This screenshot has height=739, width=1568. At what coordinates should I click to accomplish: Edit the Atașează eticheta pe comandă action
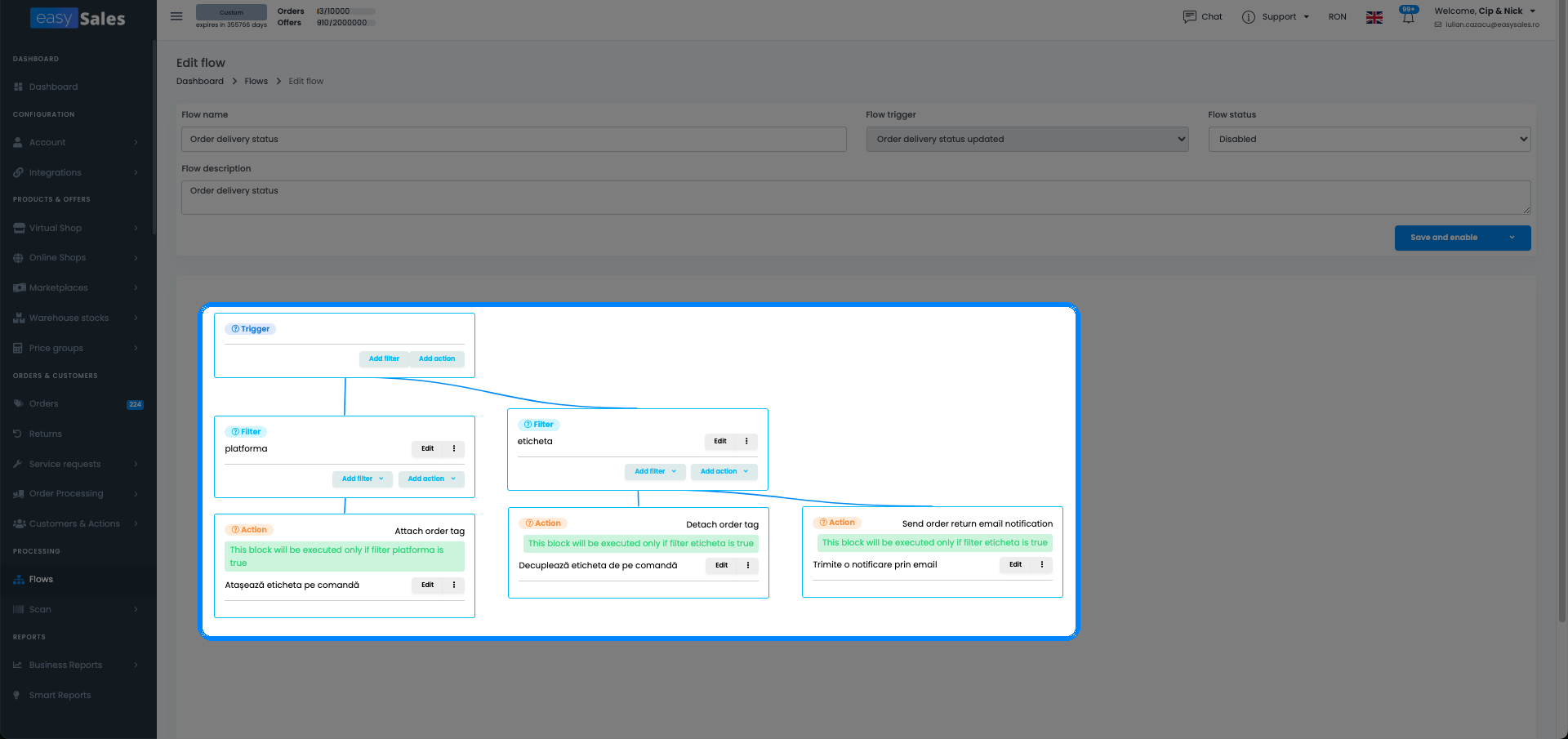tap(427, 585)
